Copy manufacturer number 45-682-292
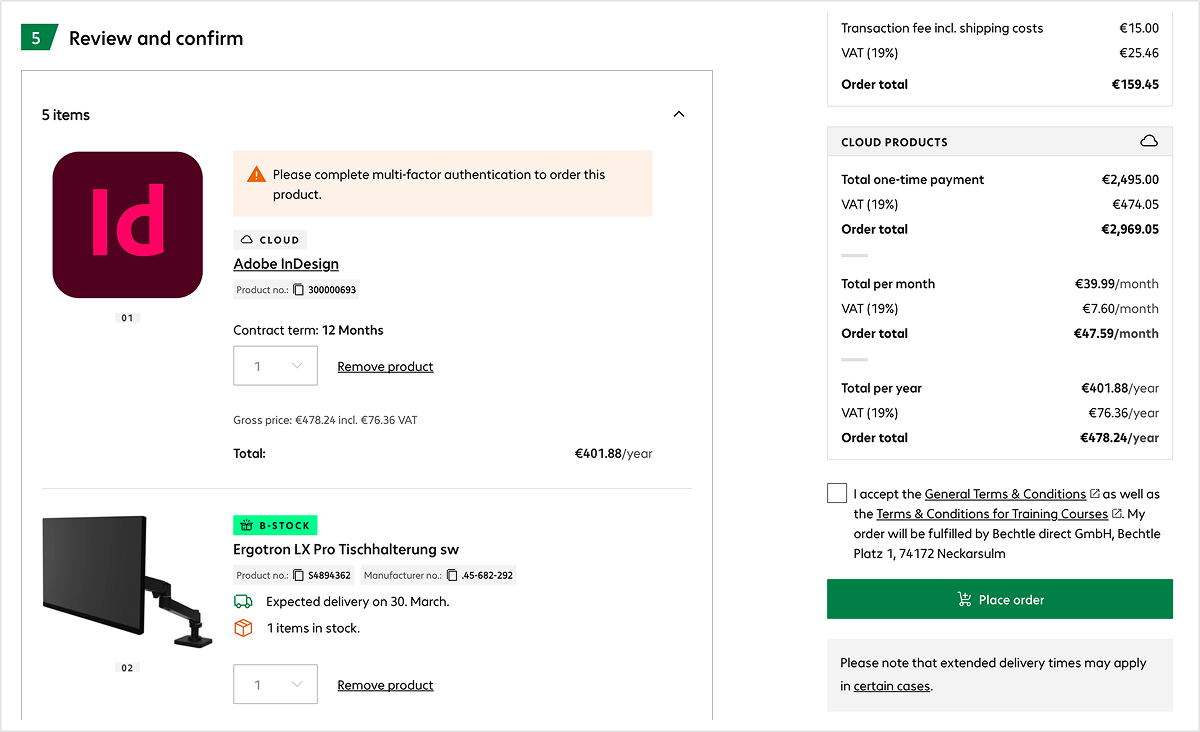The image size is (1200, 732). pyautogui.click(x=452, y=576)
